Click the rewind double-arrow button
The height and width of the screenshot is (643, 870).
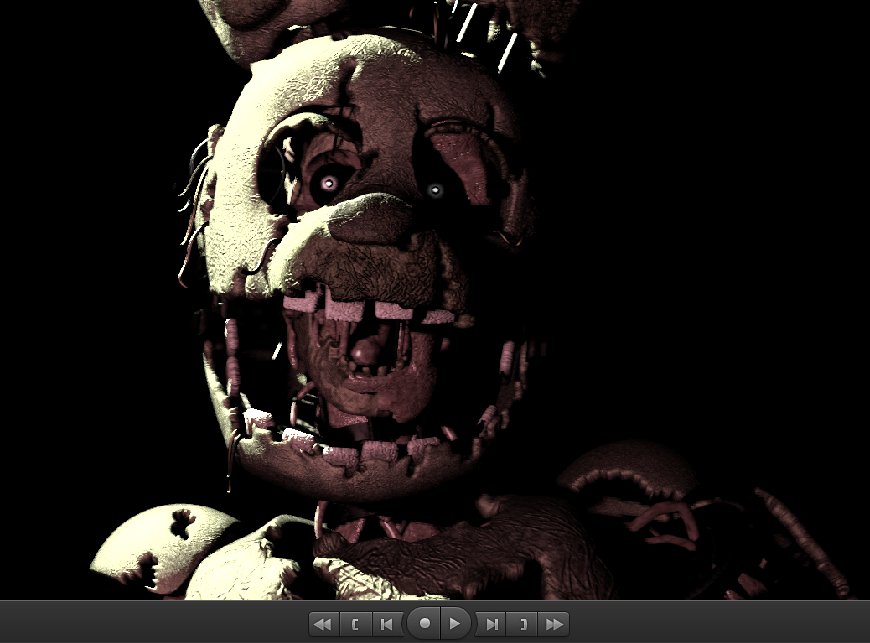pos(323,624)
